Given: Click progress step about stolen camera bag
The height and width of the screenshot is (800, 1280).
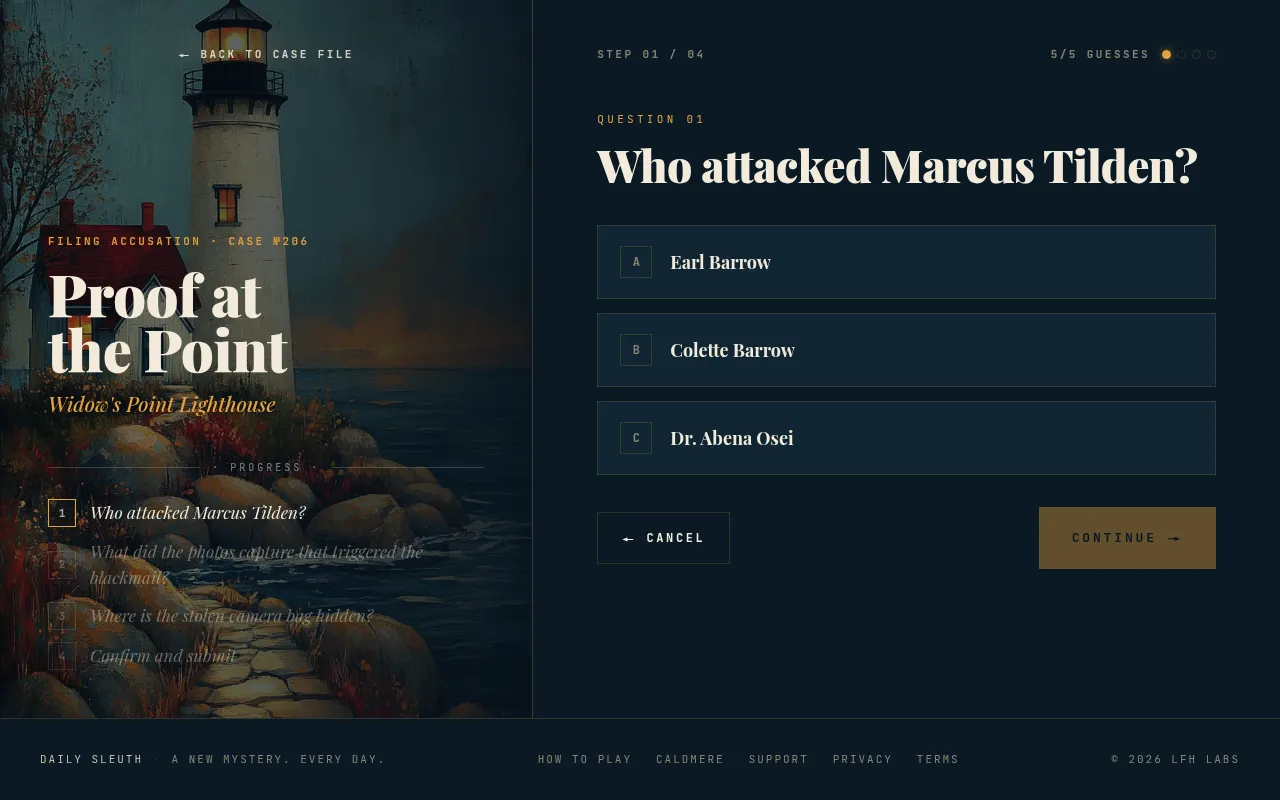Looking at the screenshot, I should 232,616.
